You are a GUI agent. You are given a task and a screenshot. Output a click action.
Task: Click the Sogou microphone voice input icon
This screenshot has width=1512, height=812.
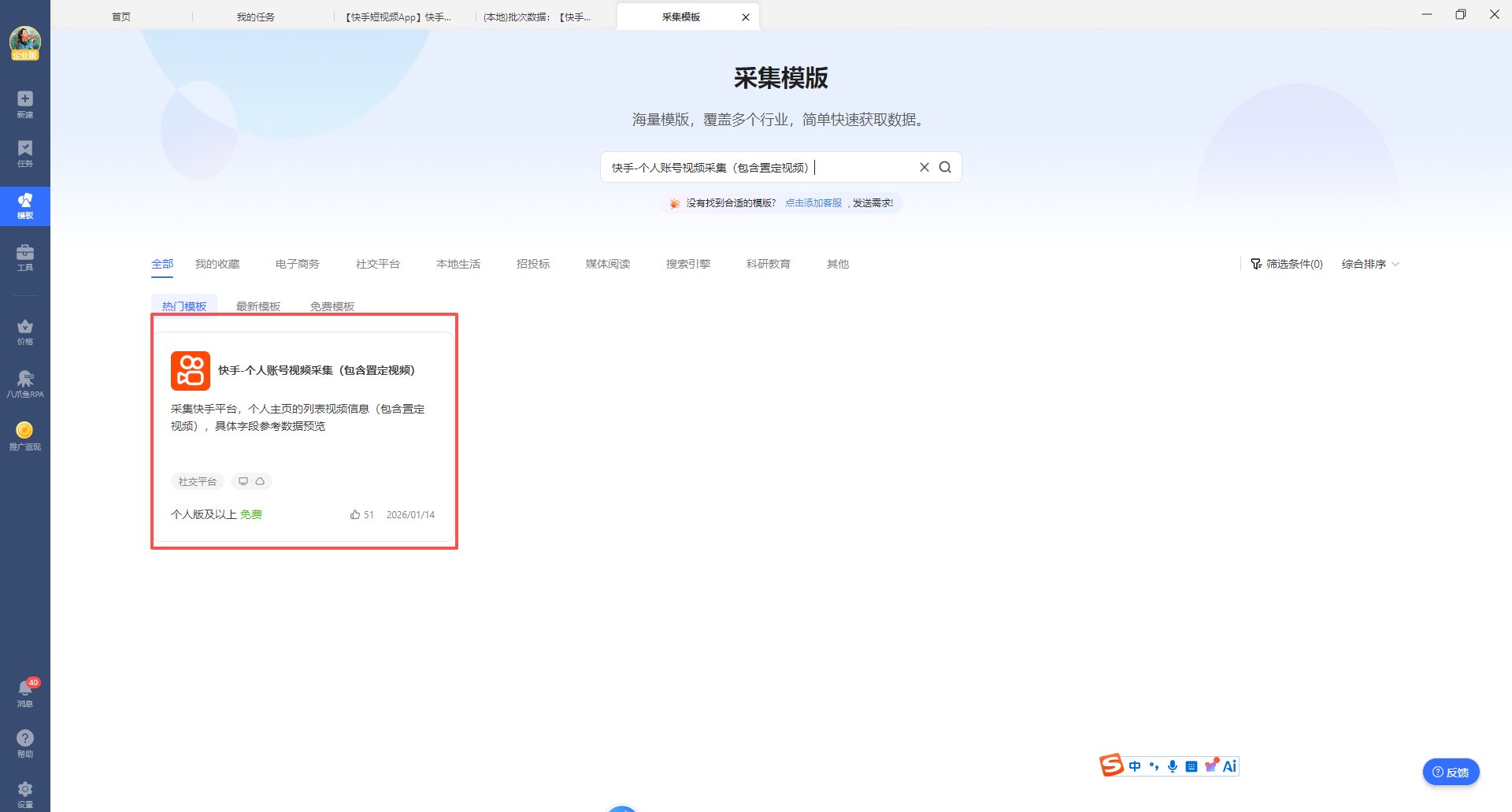pyautogui.click(x=1173, y=766)
